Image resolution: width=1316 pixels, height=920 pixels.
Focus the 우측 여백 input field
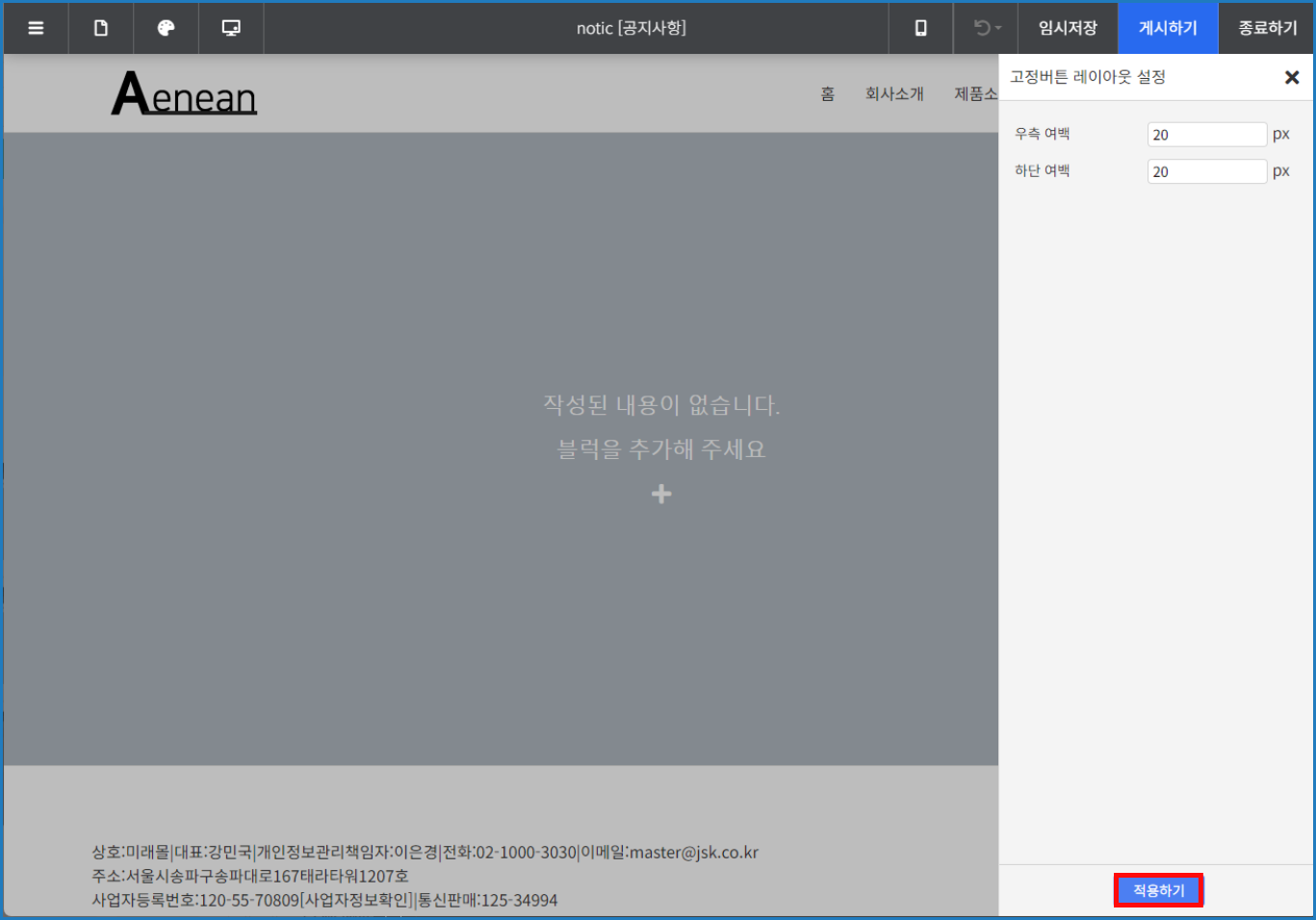(x=1206, y=135)
